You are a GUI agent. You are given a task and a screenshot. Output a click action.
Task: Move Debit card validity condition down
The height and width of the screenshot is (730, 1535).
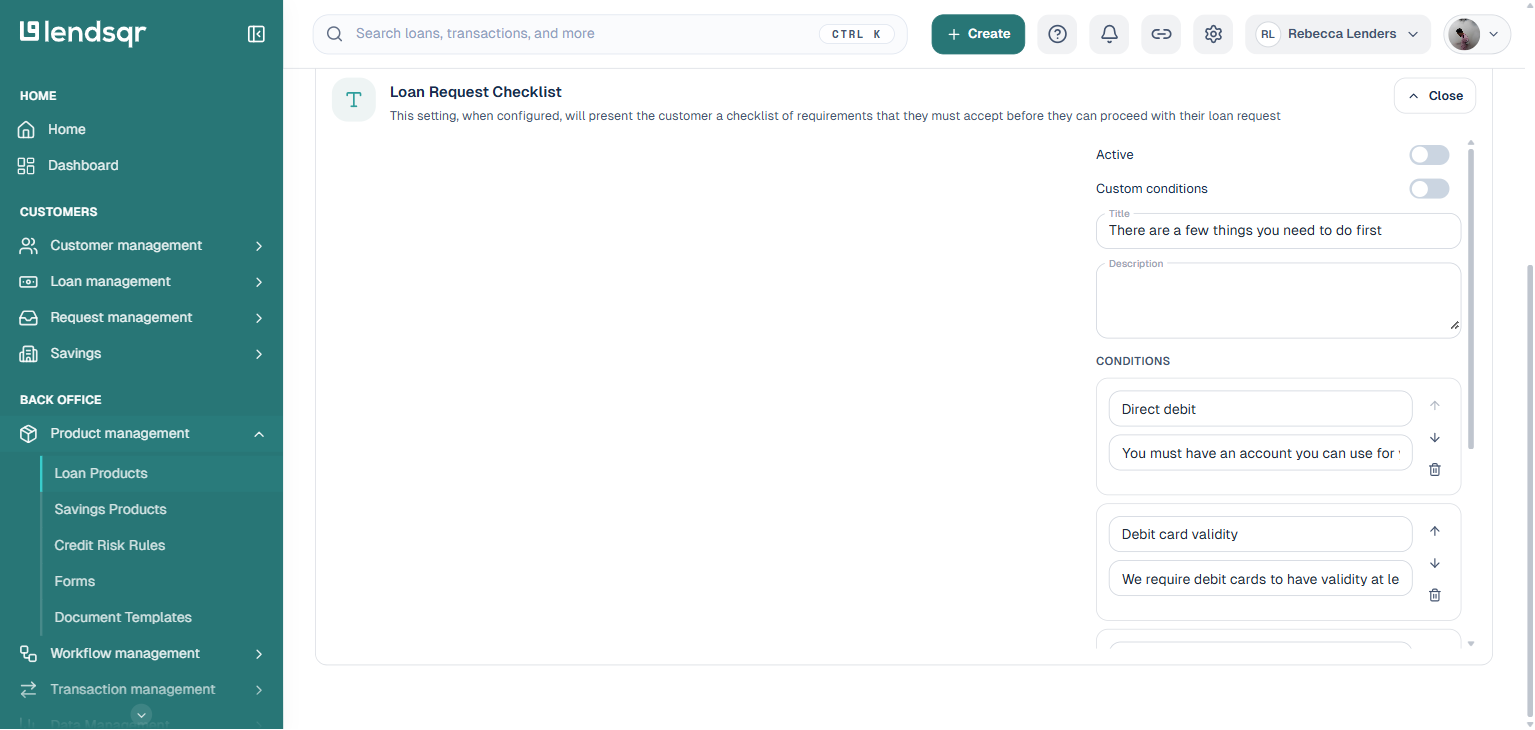click(x=1435, y=563)
